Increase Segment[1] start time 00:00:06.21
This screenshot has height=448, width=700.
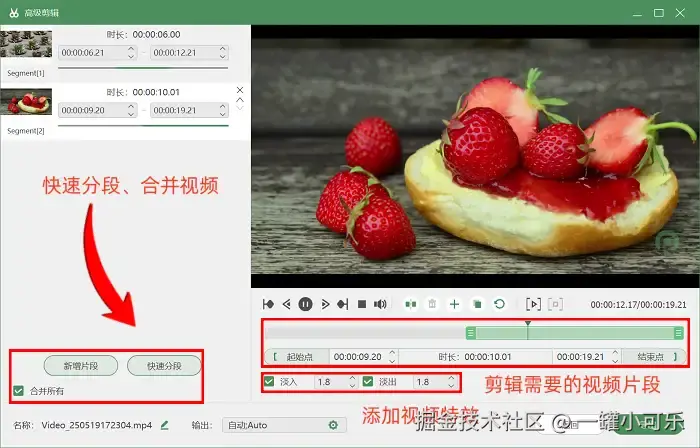point(131,49)
